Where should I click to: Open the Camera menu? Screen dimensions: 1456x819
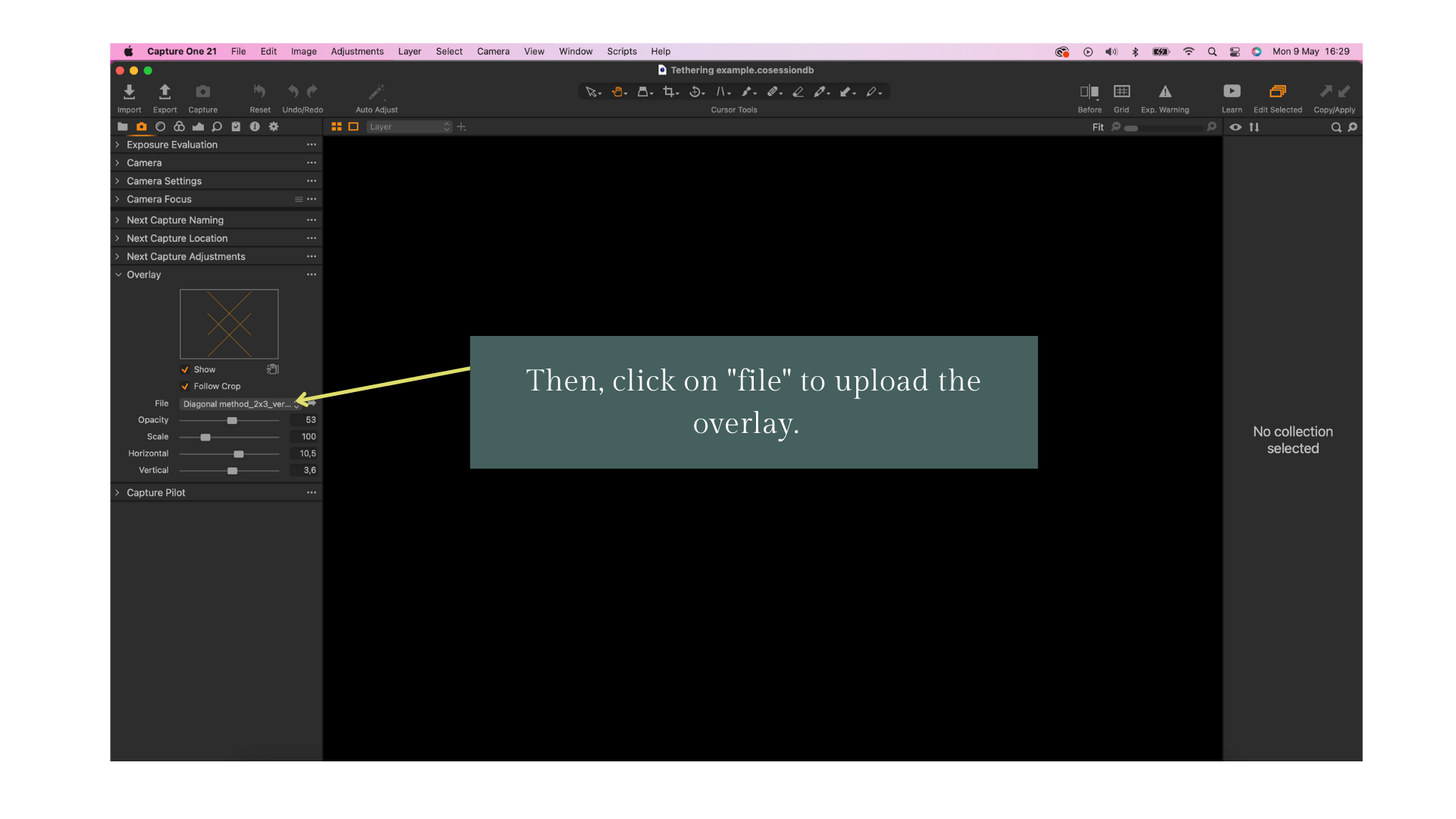click(493, 52)
